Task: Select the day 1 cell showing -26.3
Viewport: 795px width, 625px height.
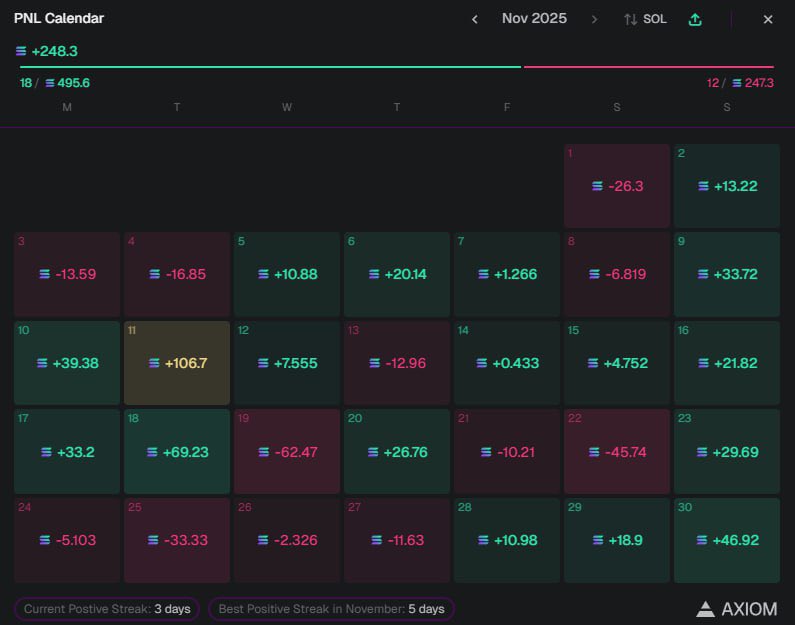Action: coord(617,186)
